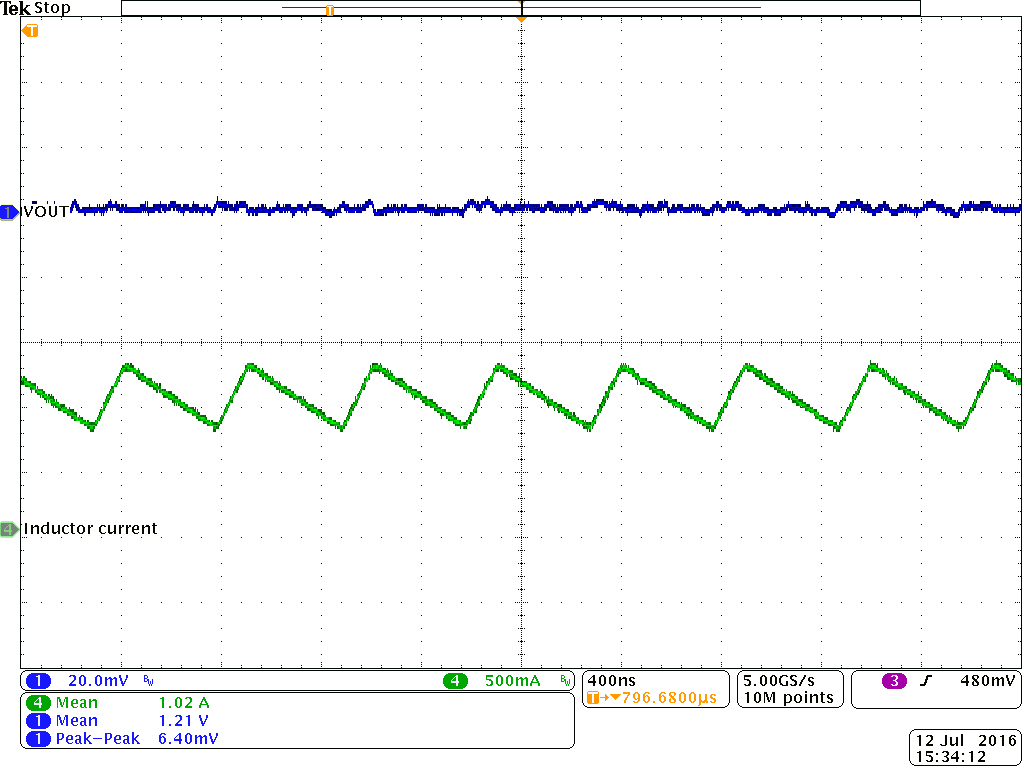This screenshot has height=768, width=1024.
Task: Open the channel 3 trigger level 480mV box
Action: [988, 681]
